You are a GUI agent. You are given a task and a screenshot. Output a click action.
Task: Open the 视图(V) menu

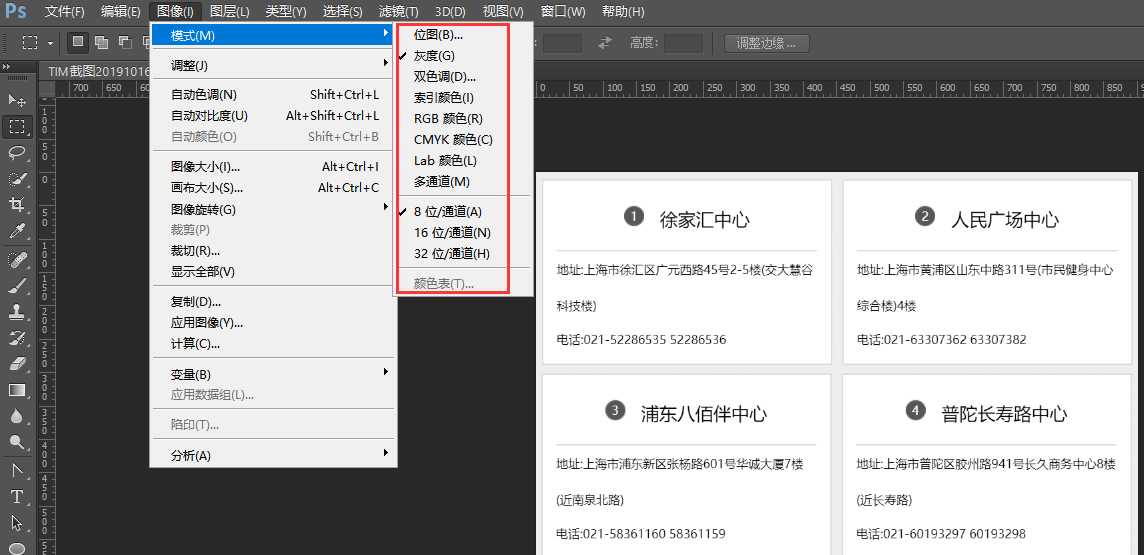(503, 12)
